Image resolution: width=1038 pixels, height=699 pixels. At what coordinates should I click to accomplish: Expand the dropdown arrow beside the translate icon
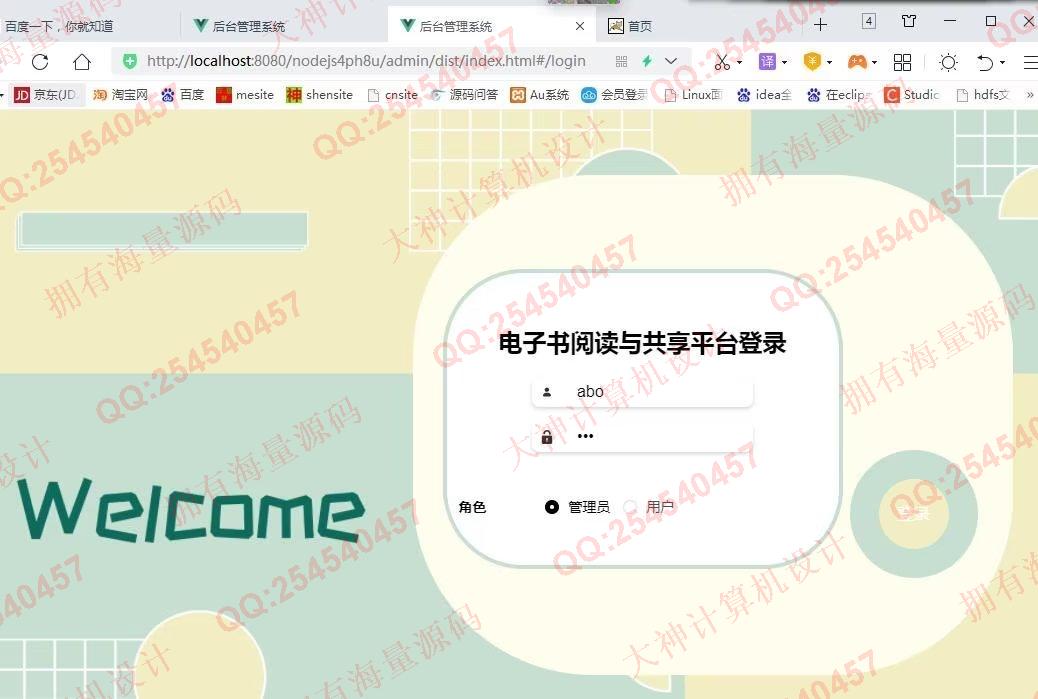(x=784, y=62)
